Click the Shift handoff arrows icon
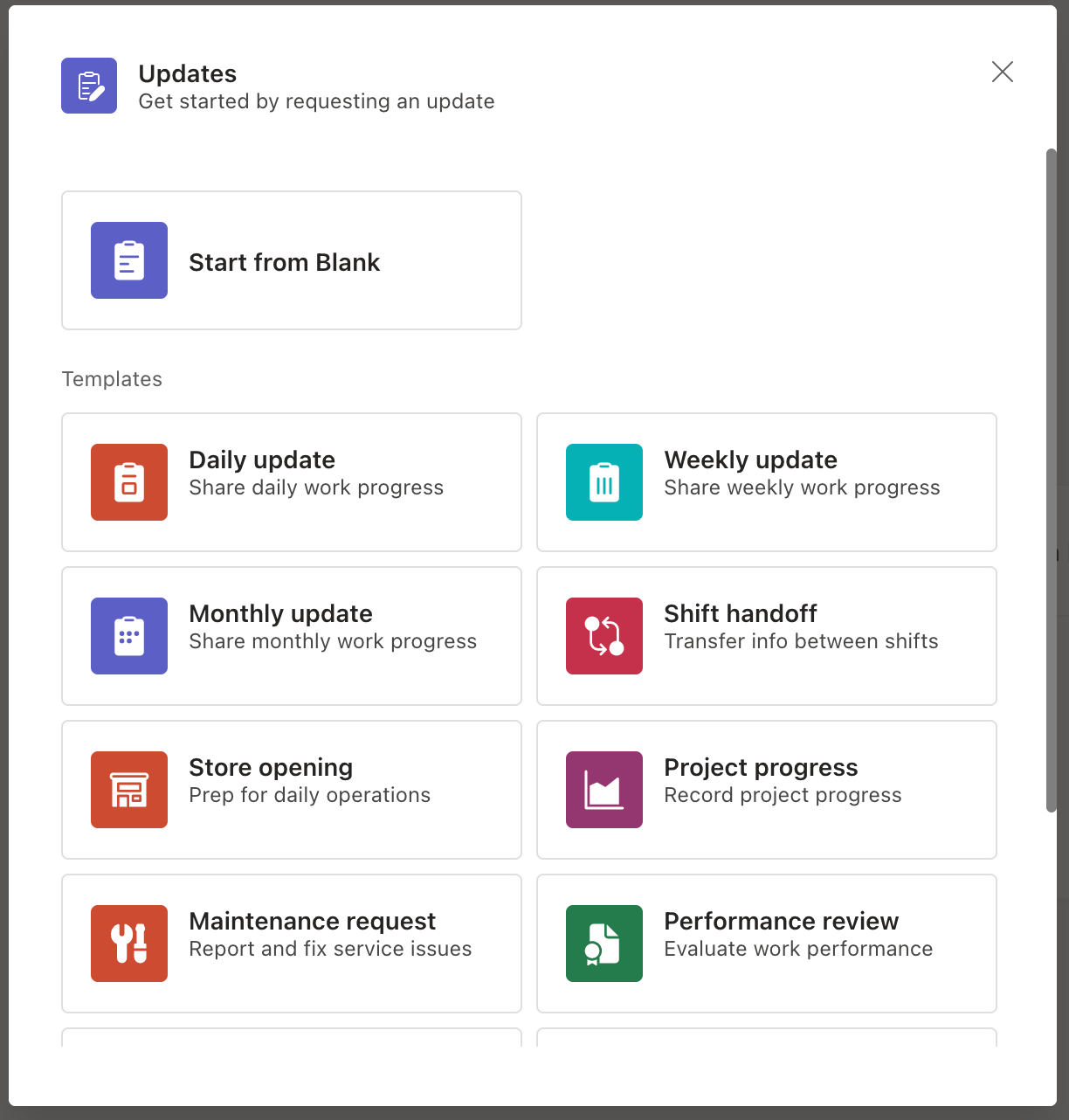1069x1120 pixels. pos(604,636)
